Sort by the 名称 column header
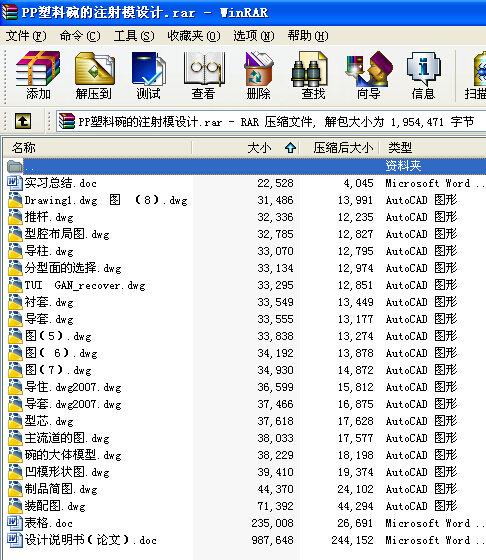Screen dimensions: 486x560 tap(97, 148)
